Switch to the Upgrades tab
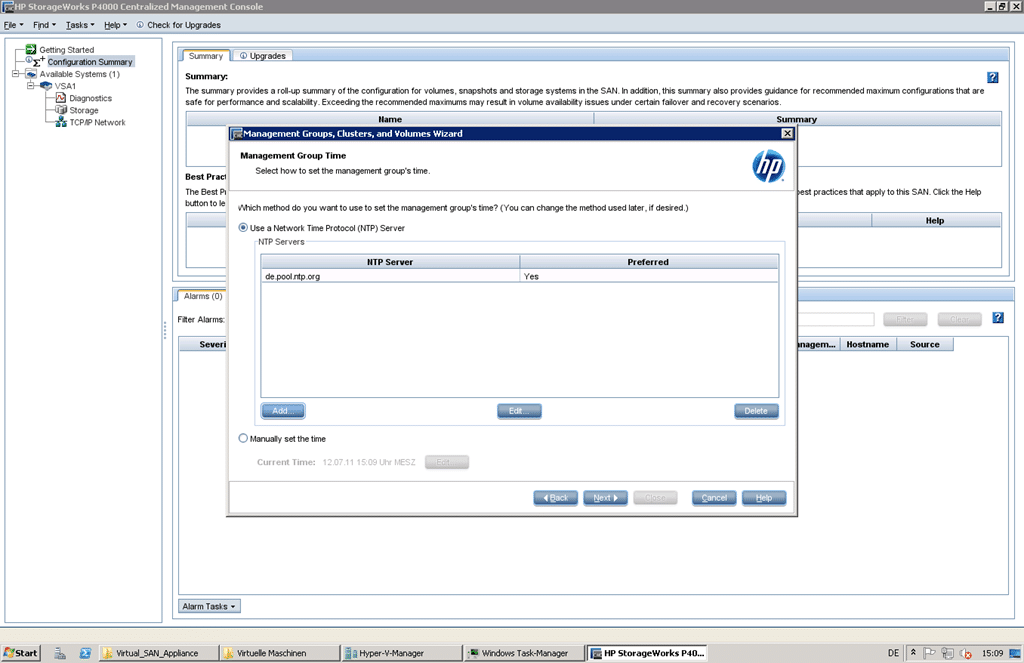Screen dimensions: 1024x663 (263, 56)
